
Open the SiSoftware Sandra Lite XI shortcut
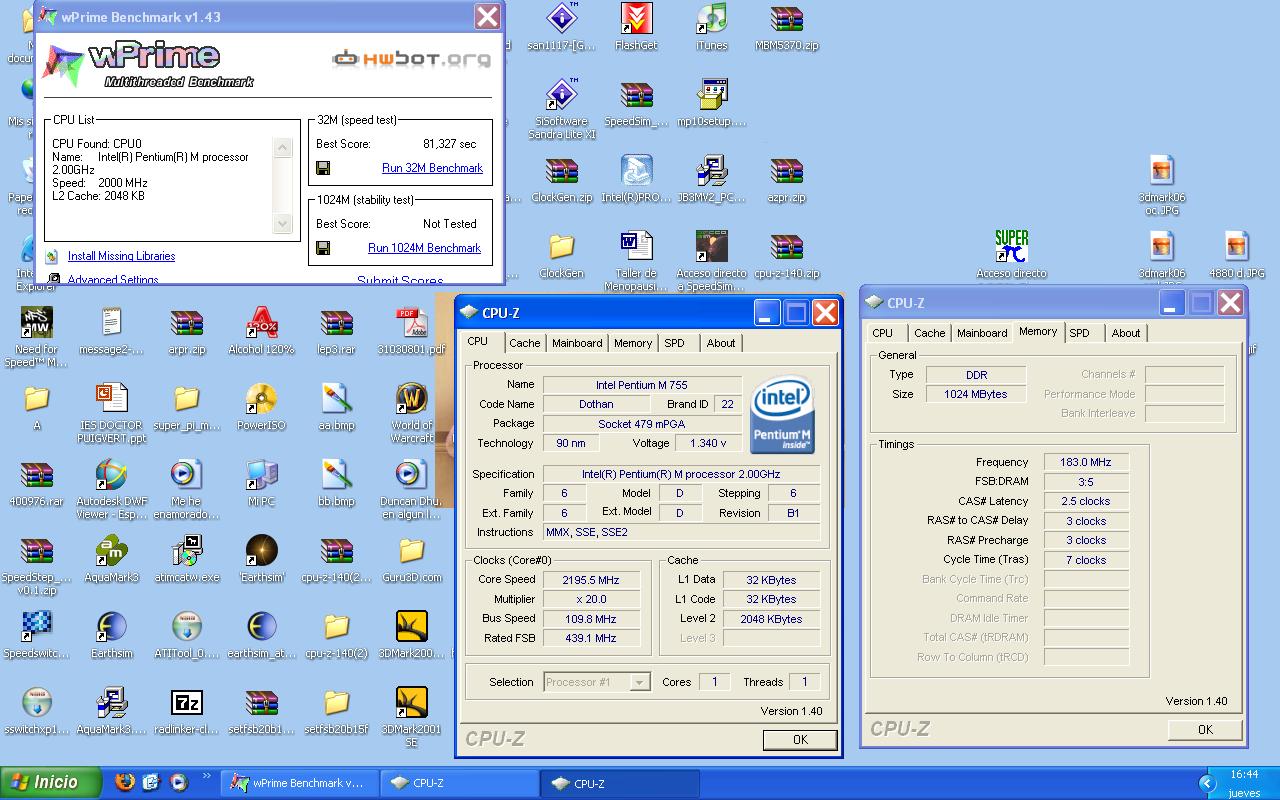pos(561,109)
